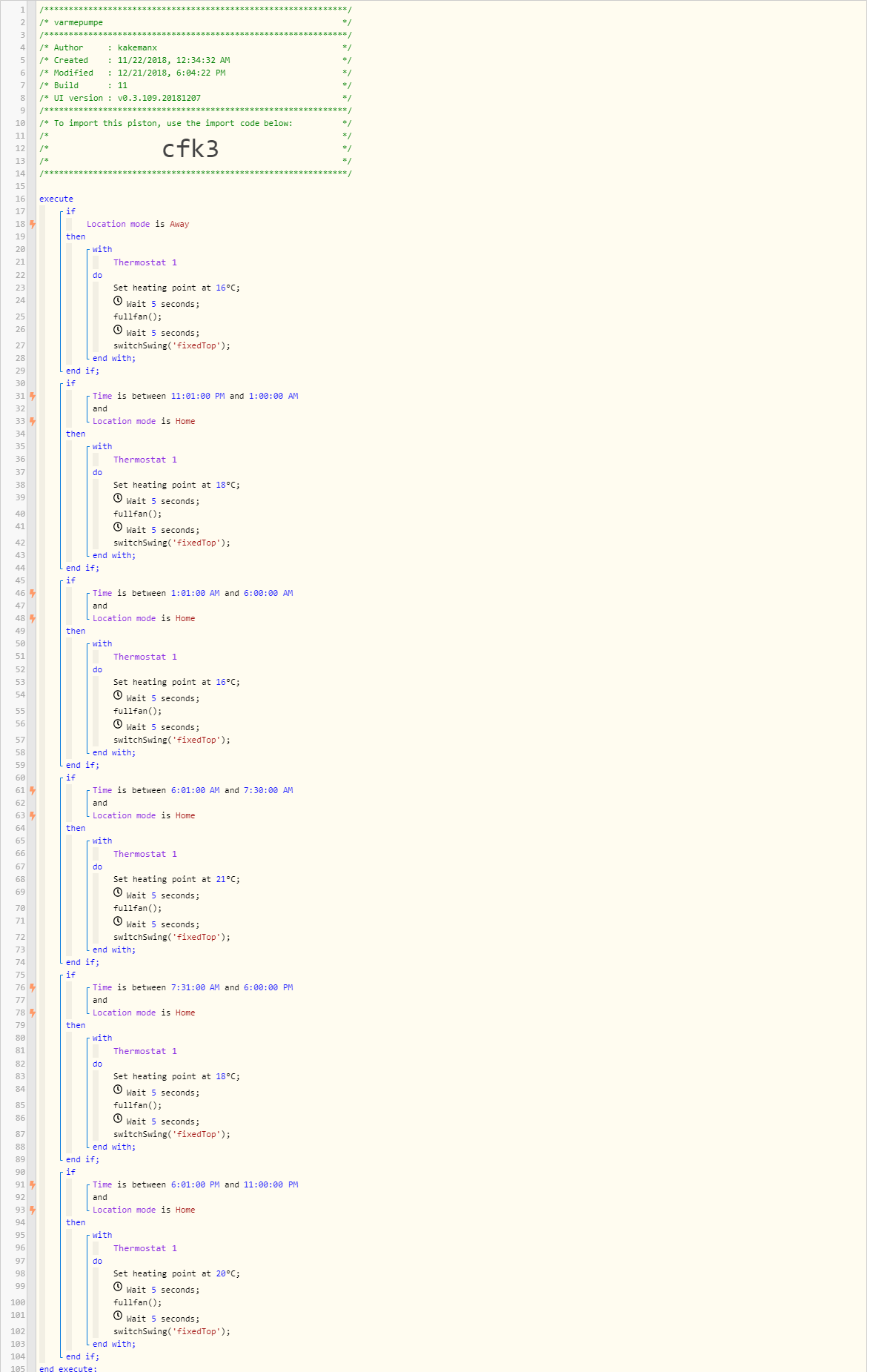Select Set heating point at 21°C
This screenshot has height=1372, width=873.
coord(176,879)
